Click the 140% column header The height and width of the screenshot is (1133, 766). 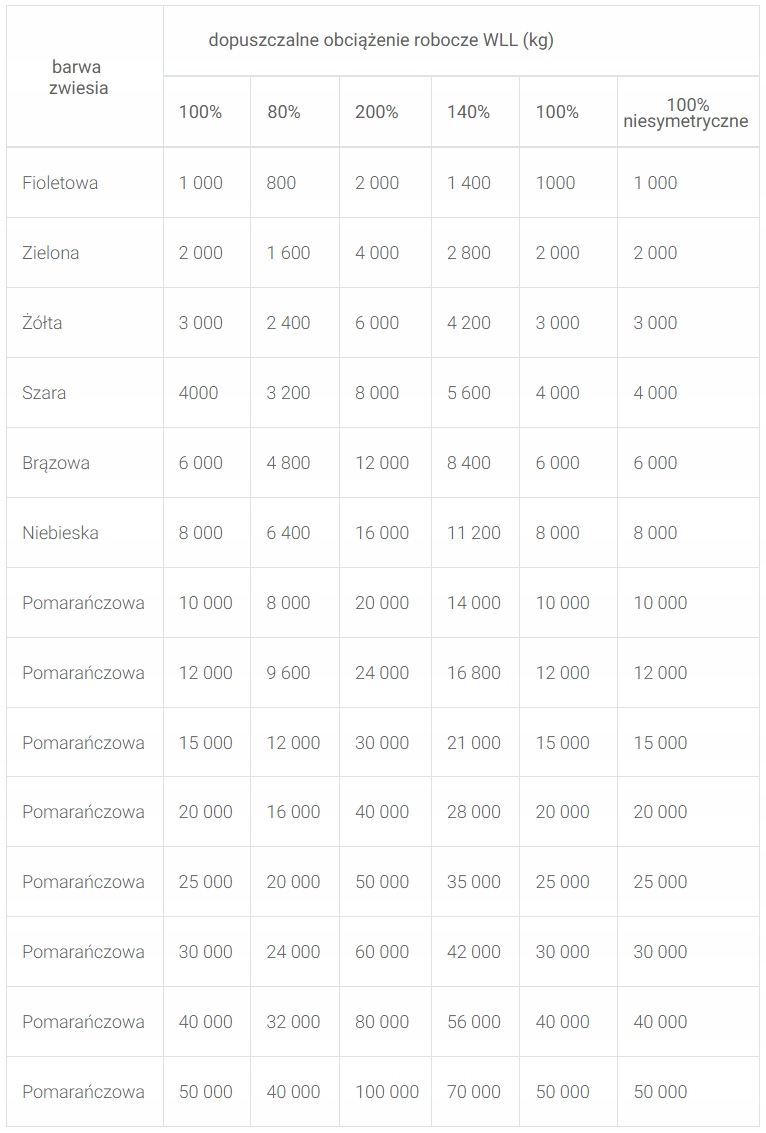coord(468,112)
